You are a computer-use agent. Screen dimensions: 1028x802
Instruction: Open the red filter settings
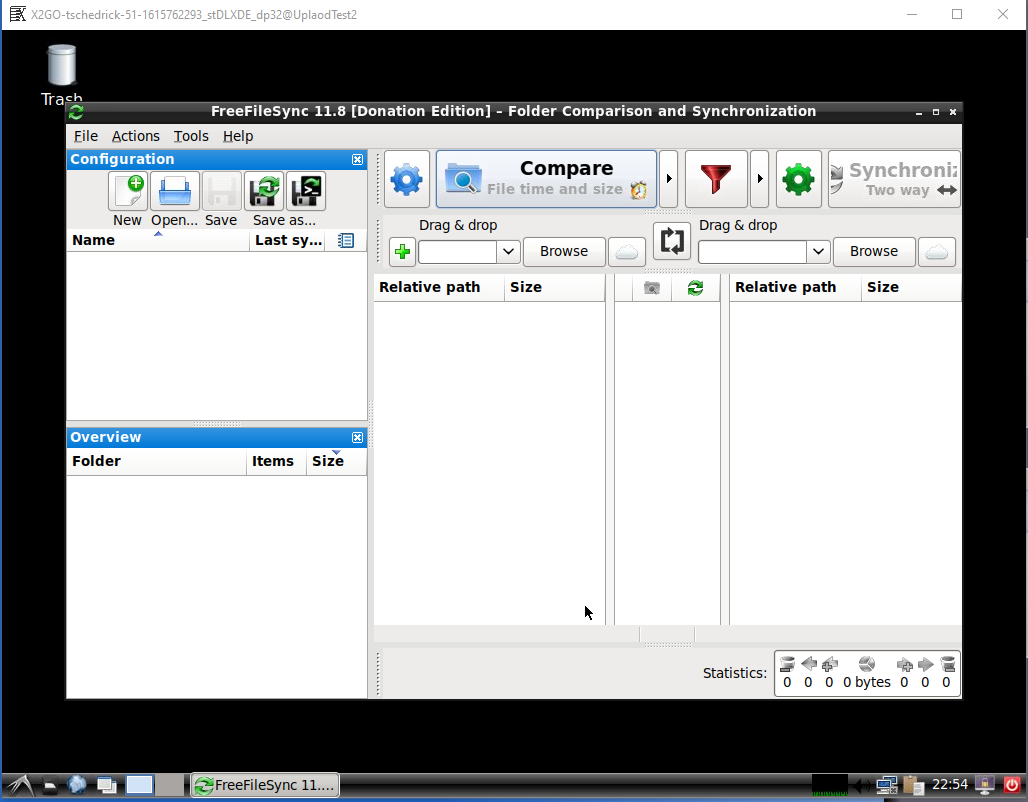point(716,179)
